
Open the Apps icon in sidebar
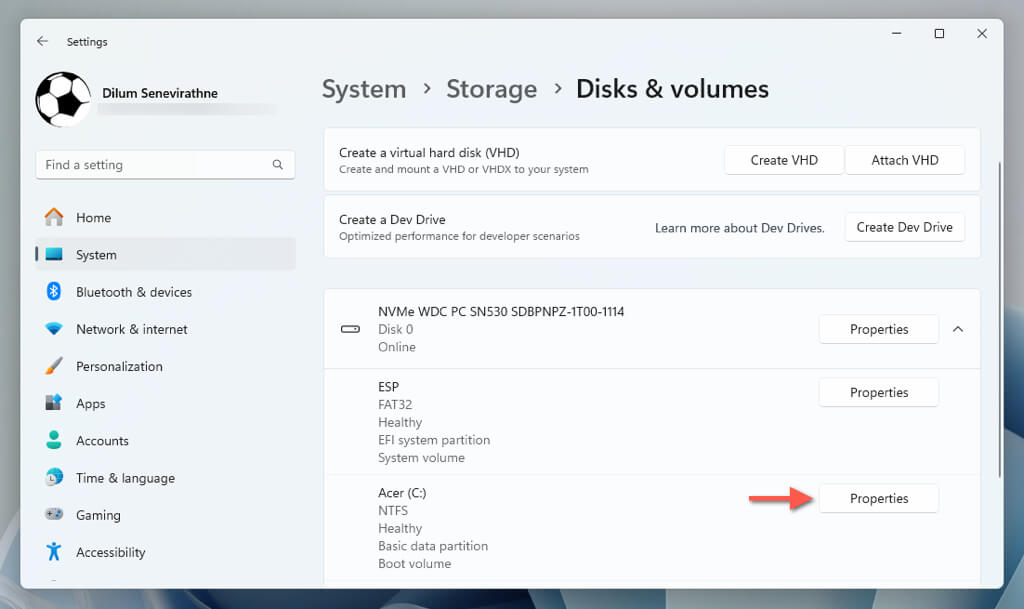[x=54, y=403]
